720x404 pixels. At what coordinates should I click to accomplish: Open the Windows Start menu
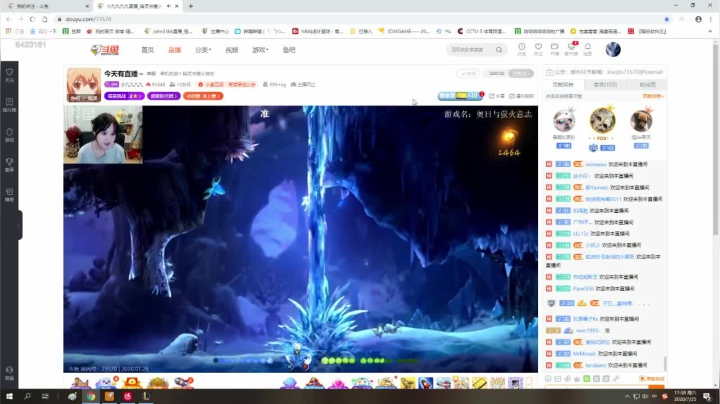click(9, 396)
